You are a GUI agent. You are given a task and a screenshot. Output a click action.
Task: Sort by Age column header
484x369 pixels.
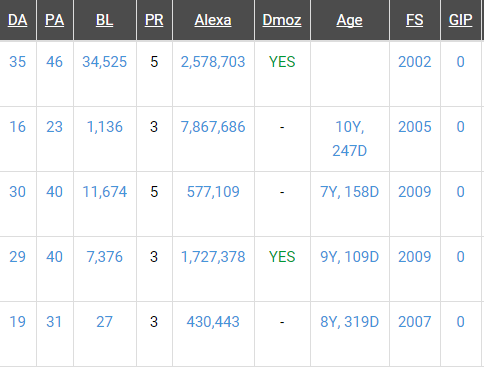tap(349, 21)
